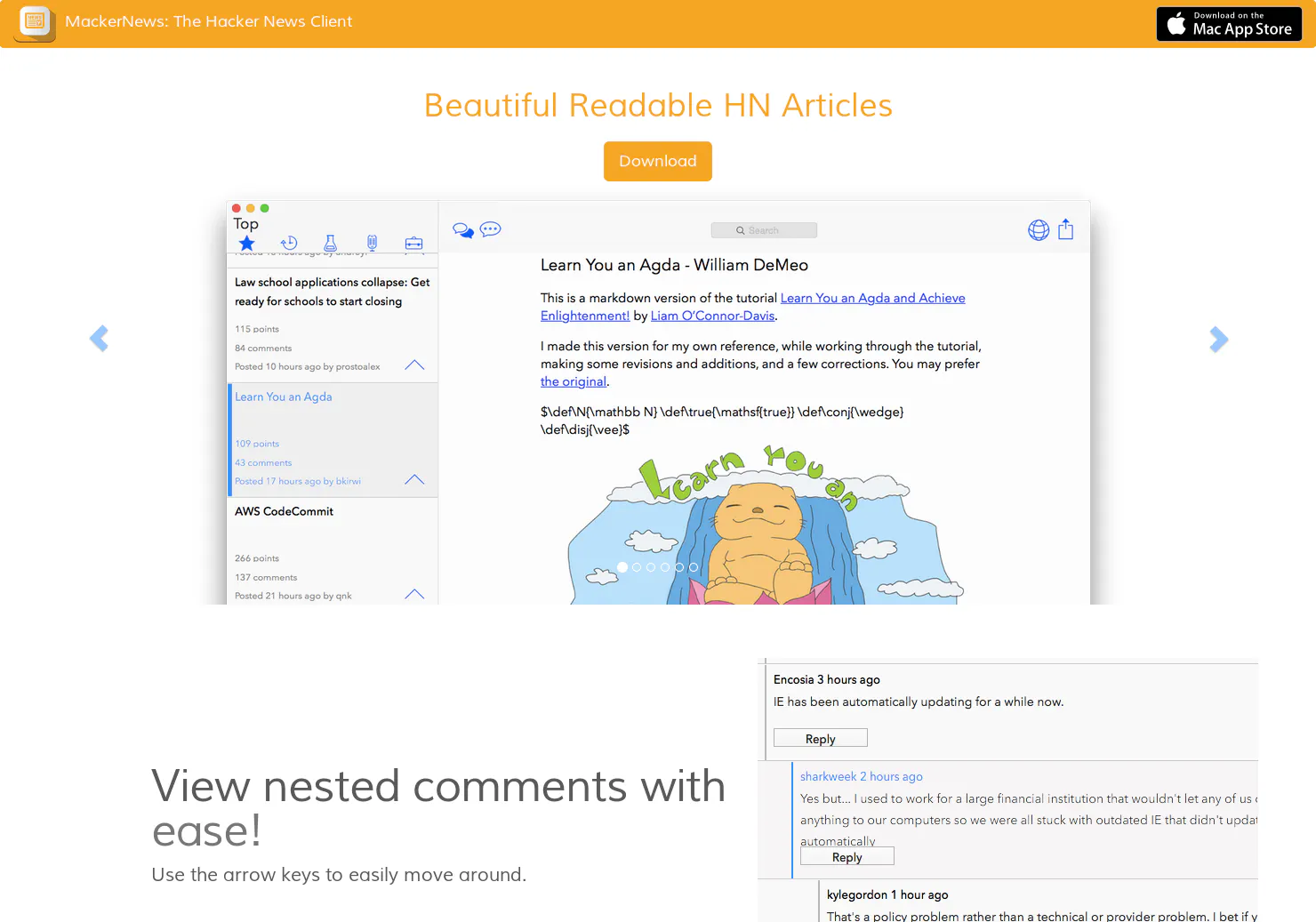
Task: Open 'the original' link in the article
Action: click(x=574, y=381)
